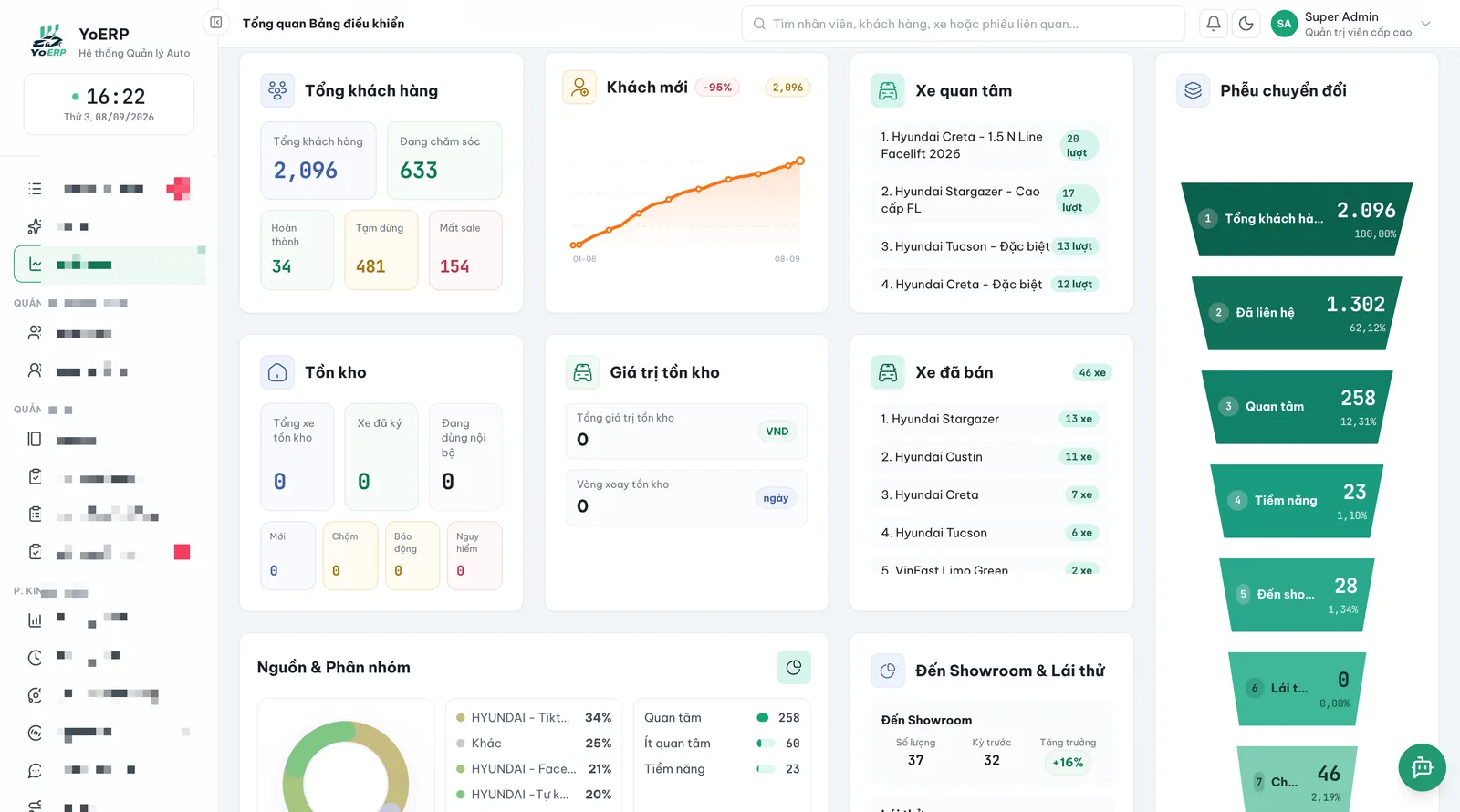The height and width of the screenshot is (812, 1460).
Task: Click the Hoàn thành 34 tile
Action: coord(297,250)
